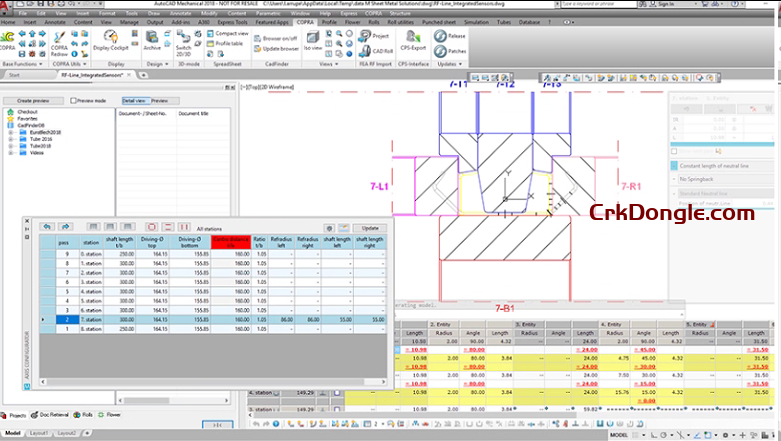Click the Archive icon in Design panel
The image size is (781, 441).
152,37
